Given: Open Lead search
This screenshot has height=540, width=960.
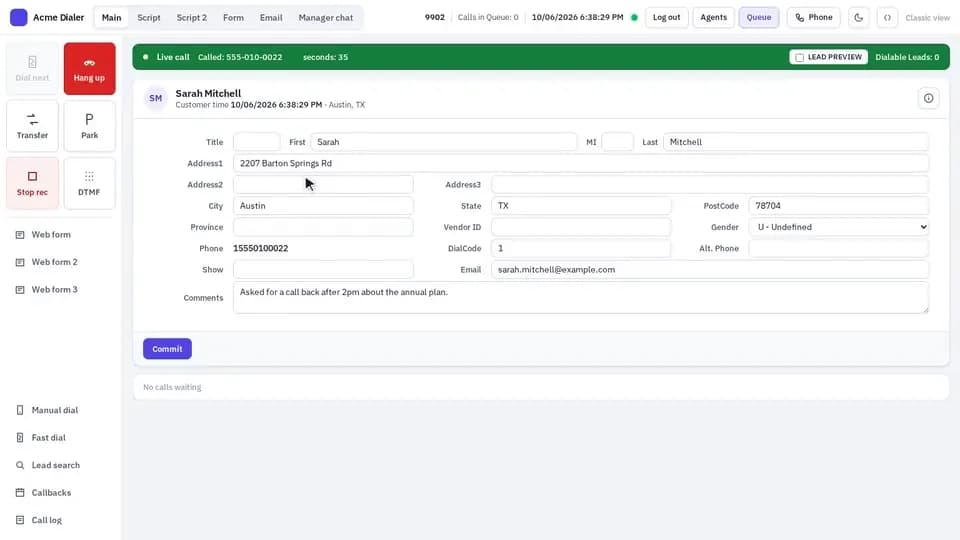Looking at the screenshot, I should point(61,465).
